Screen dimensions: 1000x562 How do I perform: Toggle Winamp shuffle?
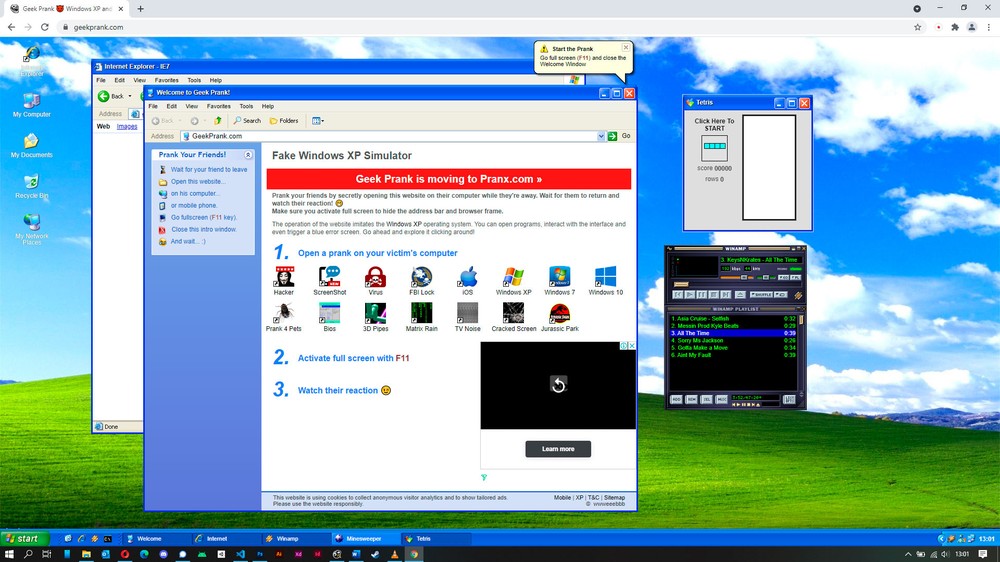(761, 295)
